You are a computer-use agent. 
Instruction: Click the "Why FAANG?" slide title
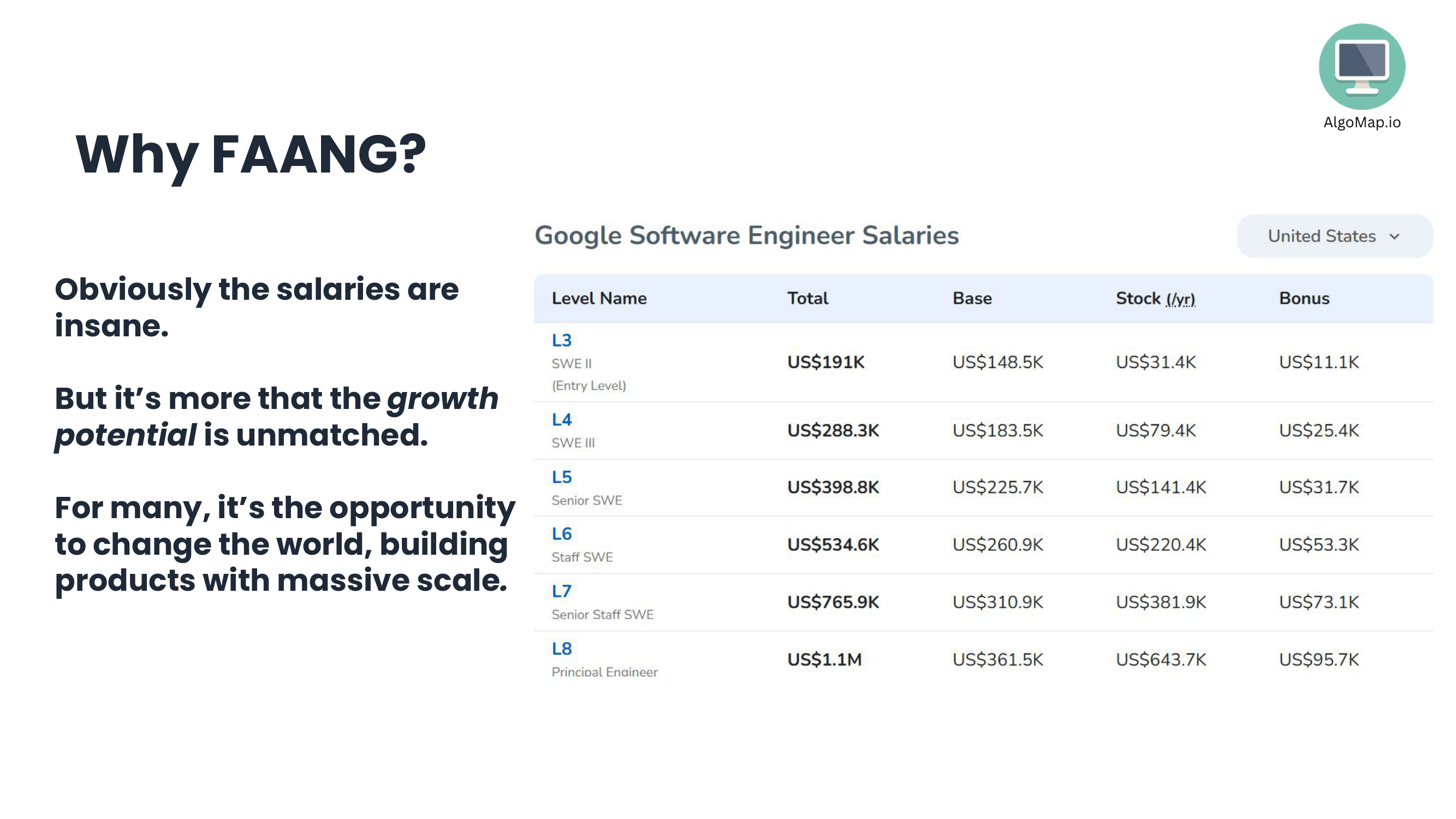click(x=251, y=154)
